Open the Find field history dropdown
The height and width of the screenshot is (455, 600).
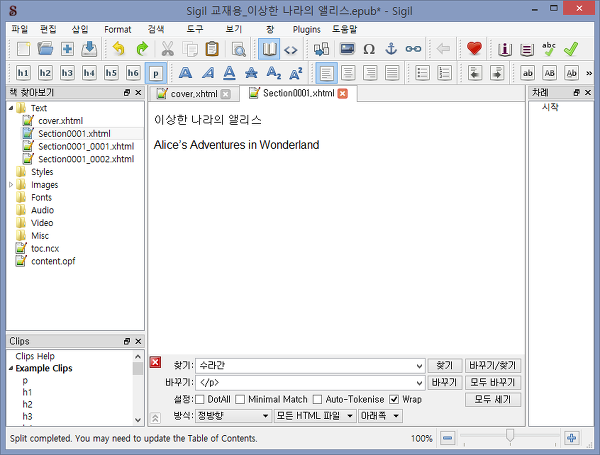click(419, 366)
